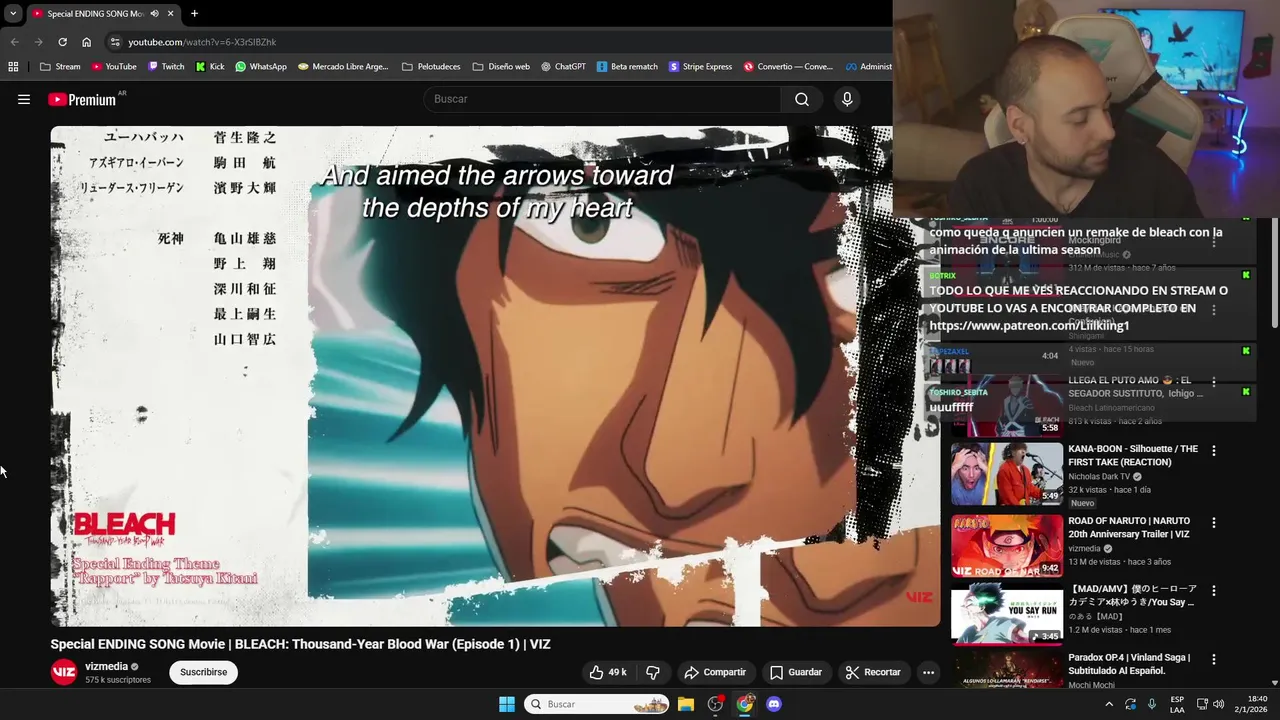This screenshot has width=1280, height=720.
Task: Open the Stripe Express bookmark
Action: point(700,67)
